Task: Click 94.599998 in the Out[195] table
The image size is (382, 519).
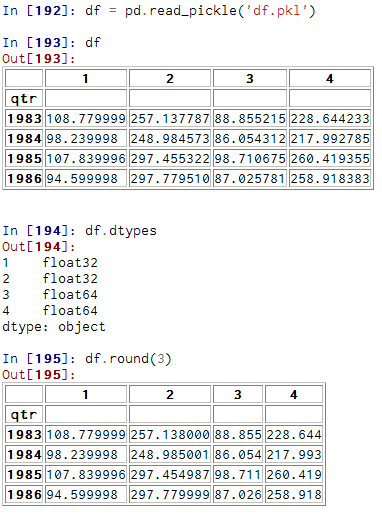Action: (86, 495)
